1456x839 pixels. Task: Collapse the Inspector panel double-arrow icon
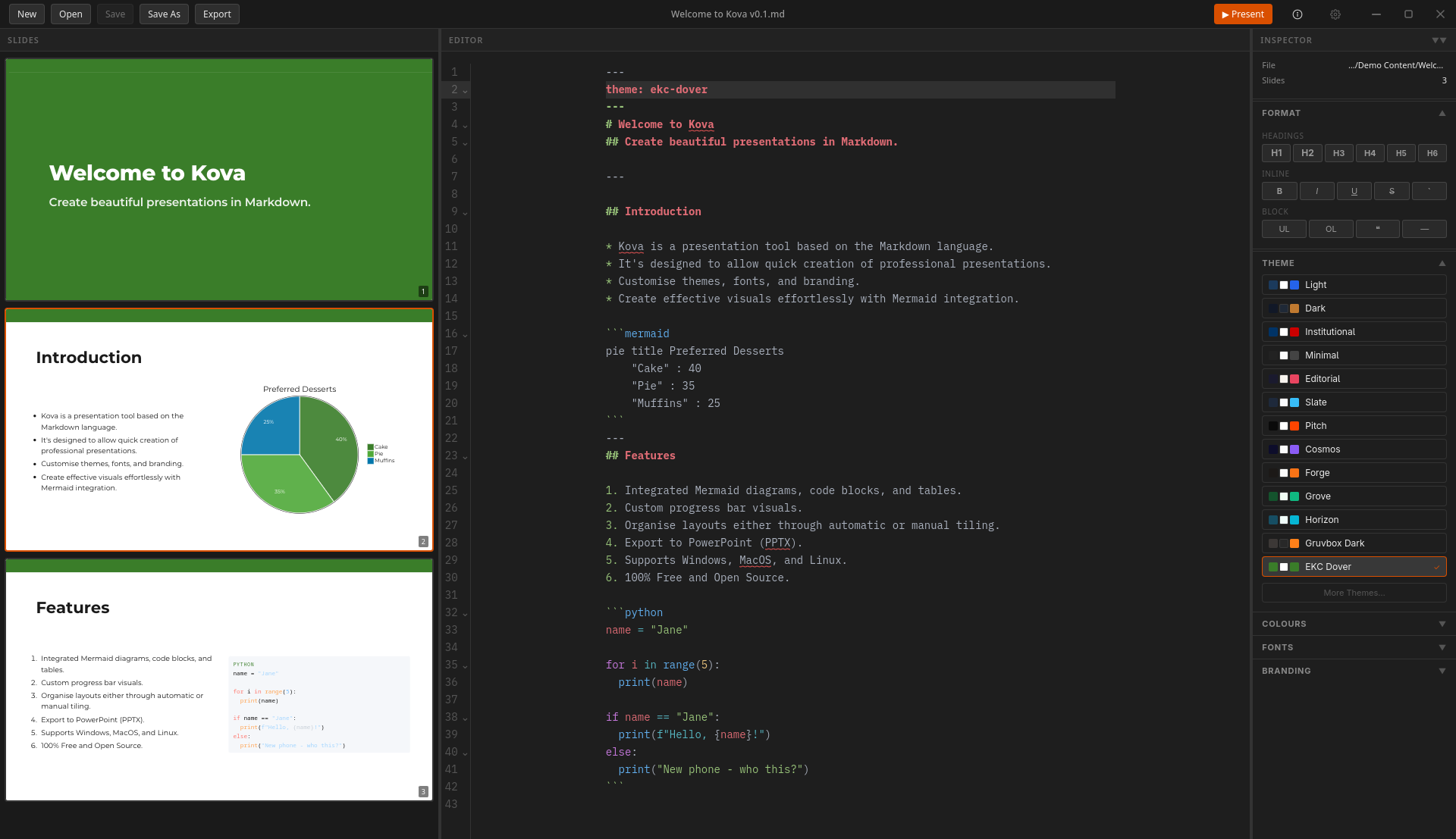pyautogui.click(x=1439, y=40)
